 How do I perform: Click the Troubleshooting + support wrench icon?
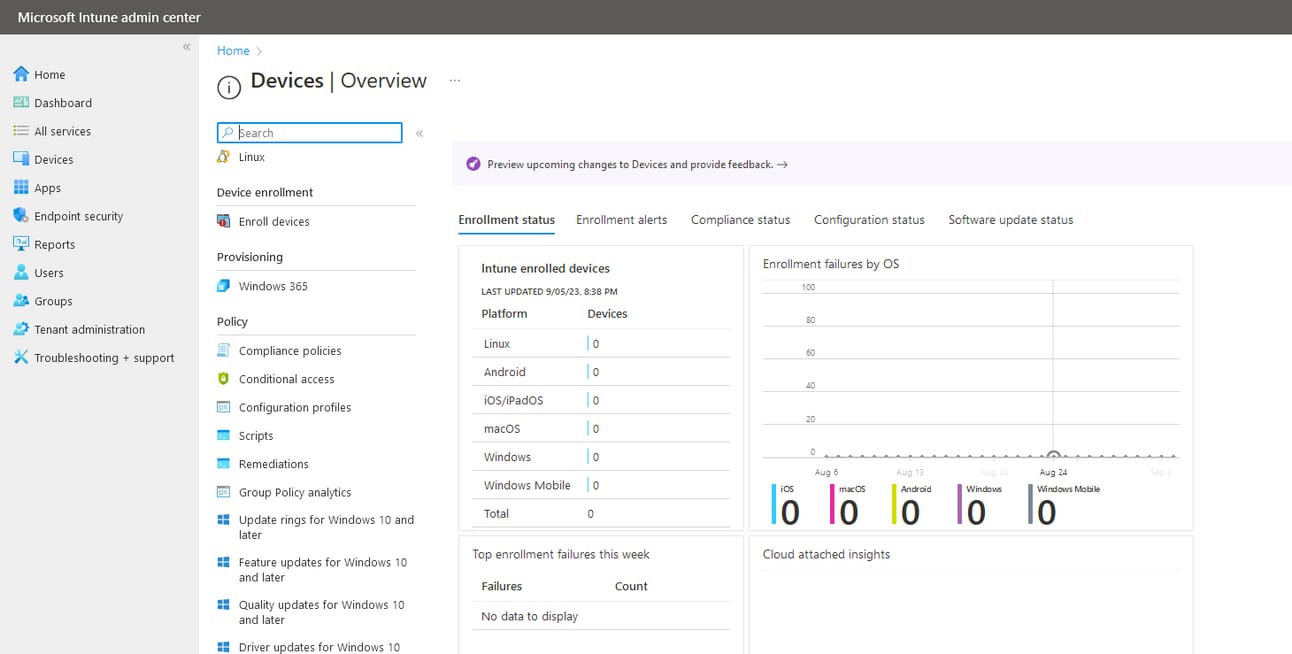(21, 358)
